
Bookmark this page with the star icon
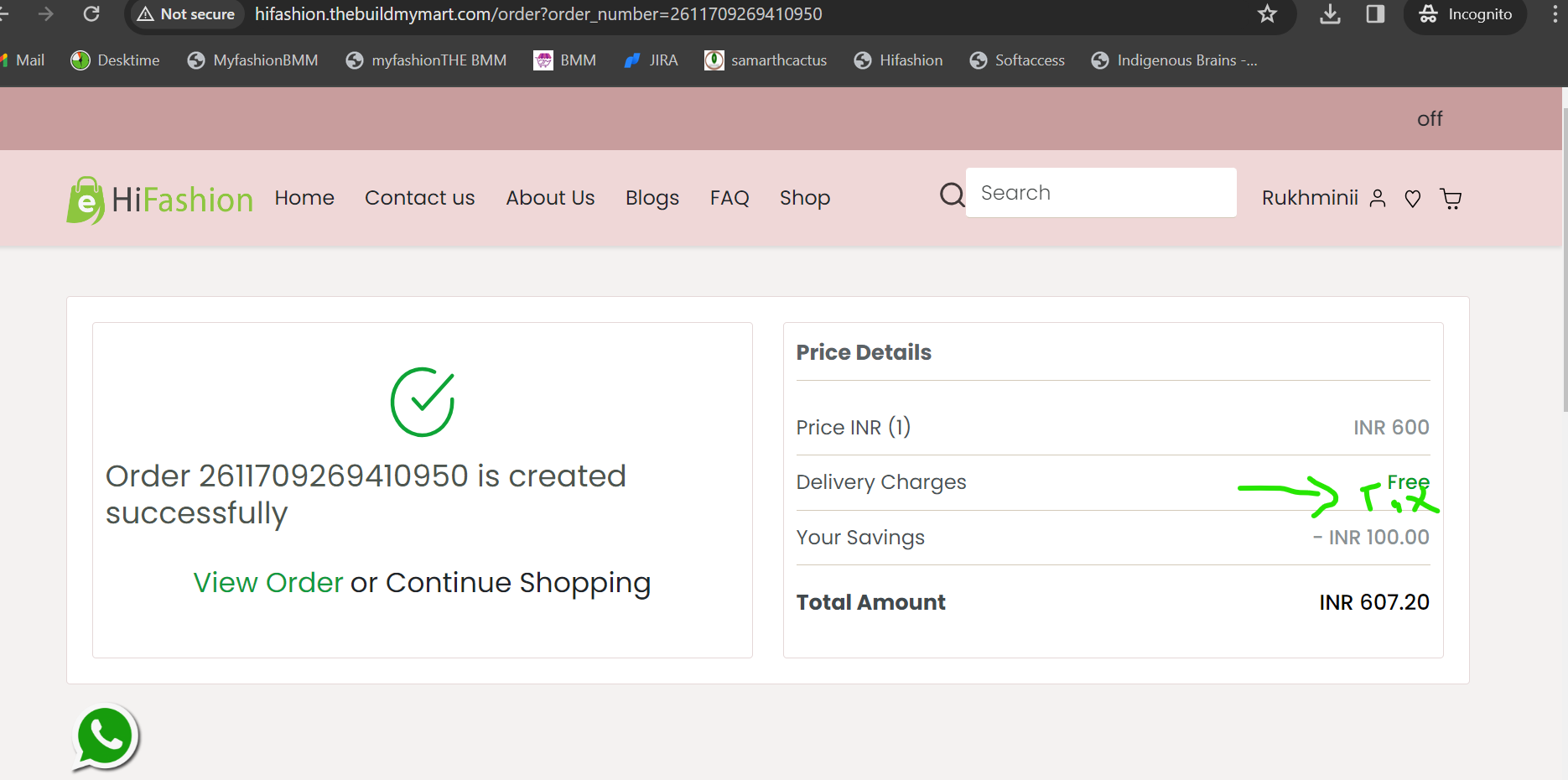click(x=1267, y=14)
